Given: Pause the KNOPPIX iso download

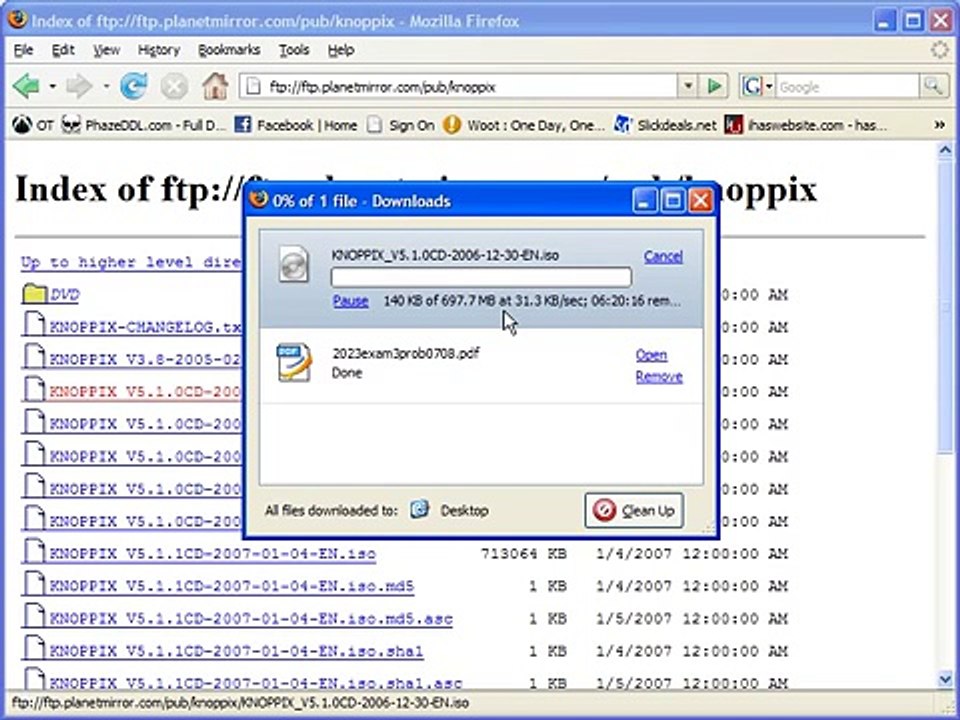Looking at the screenshot, I should pos(350,301).
